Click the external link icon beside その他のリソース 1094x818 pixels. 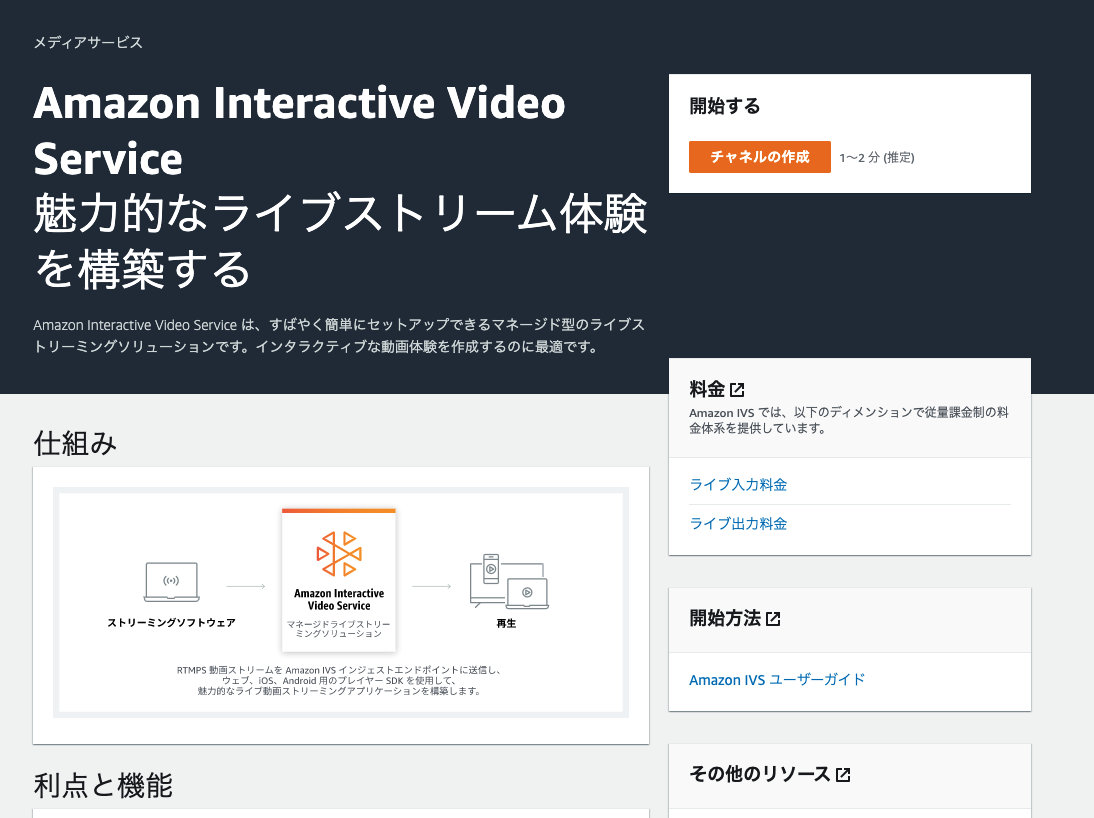pos(843,773)
